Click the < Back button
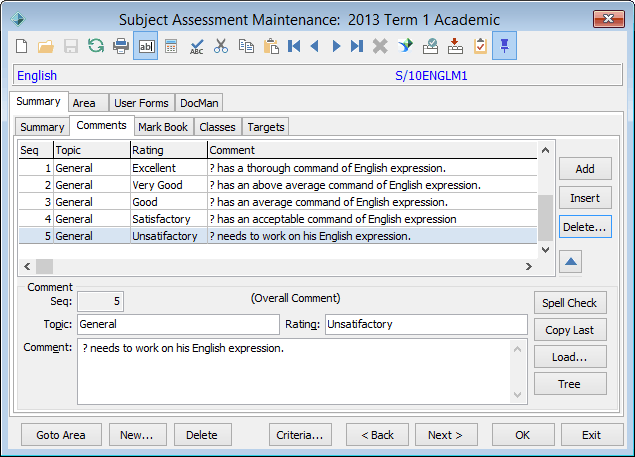Screen dimensions: 635x457 (377, 435)
